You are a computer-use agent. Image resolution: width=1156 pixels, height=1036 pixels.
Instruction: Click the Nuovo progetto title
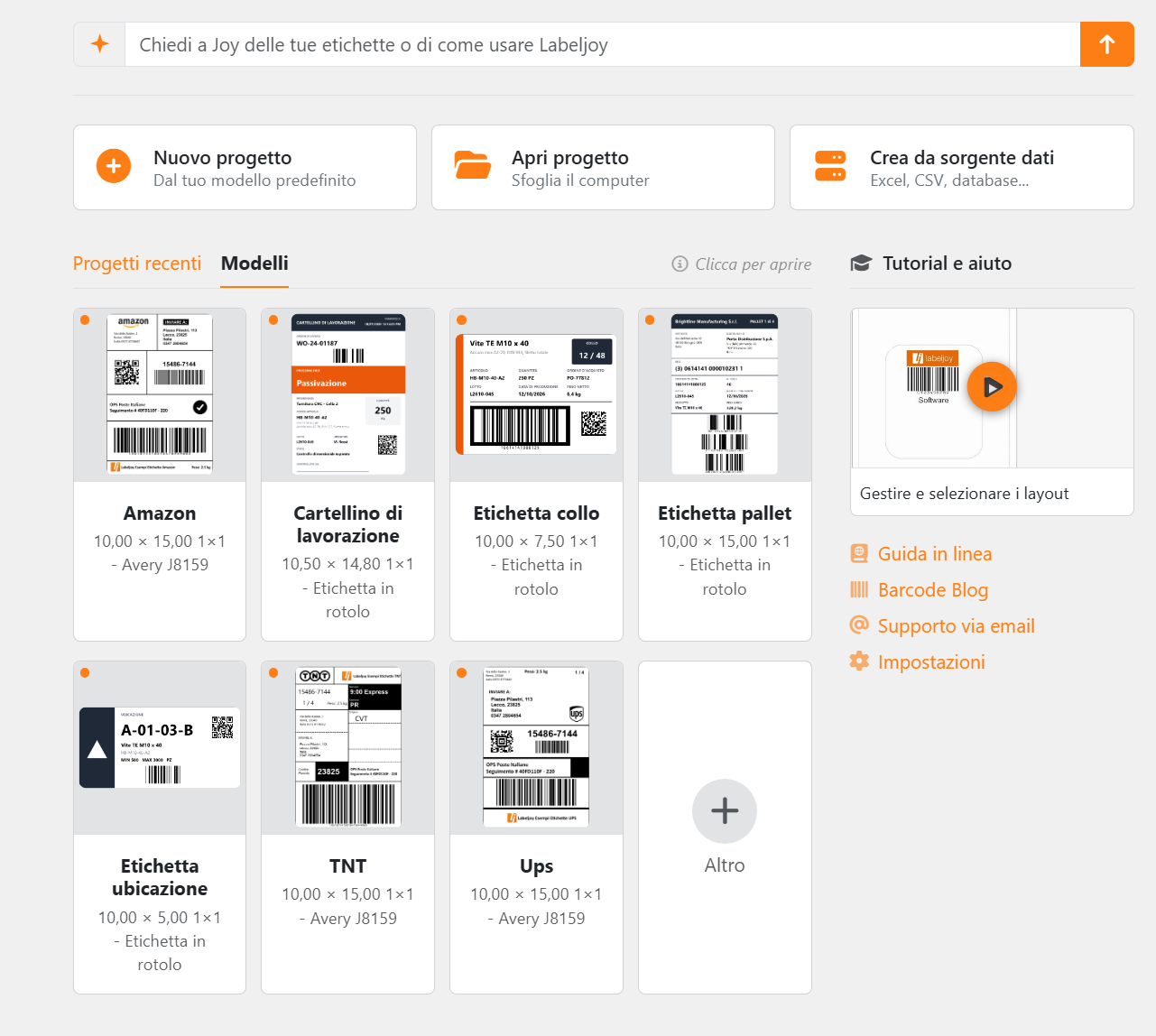point(223,158)
